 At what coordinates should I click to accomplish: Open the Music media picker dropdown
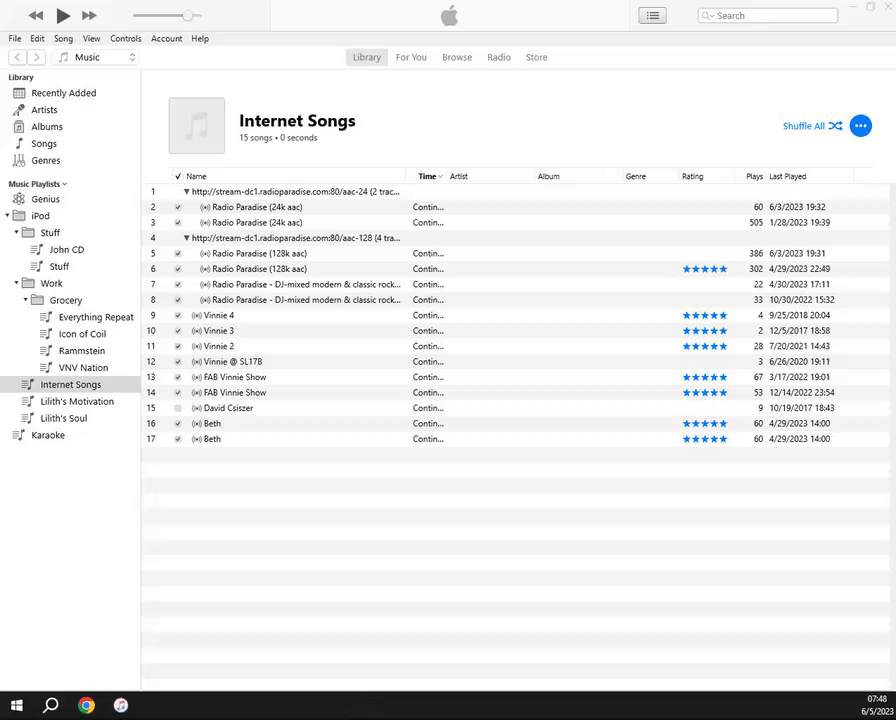tap(96, 57)
